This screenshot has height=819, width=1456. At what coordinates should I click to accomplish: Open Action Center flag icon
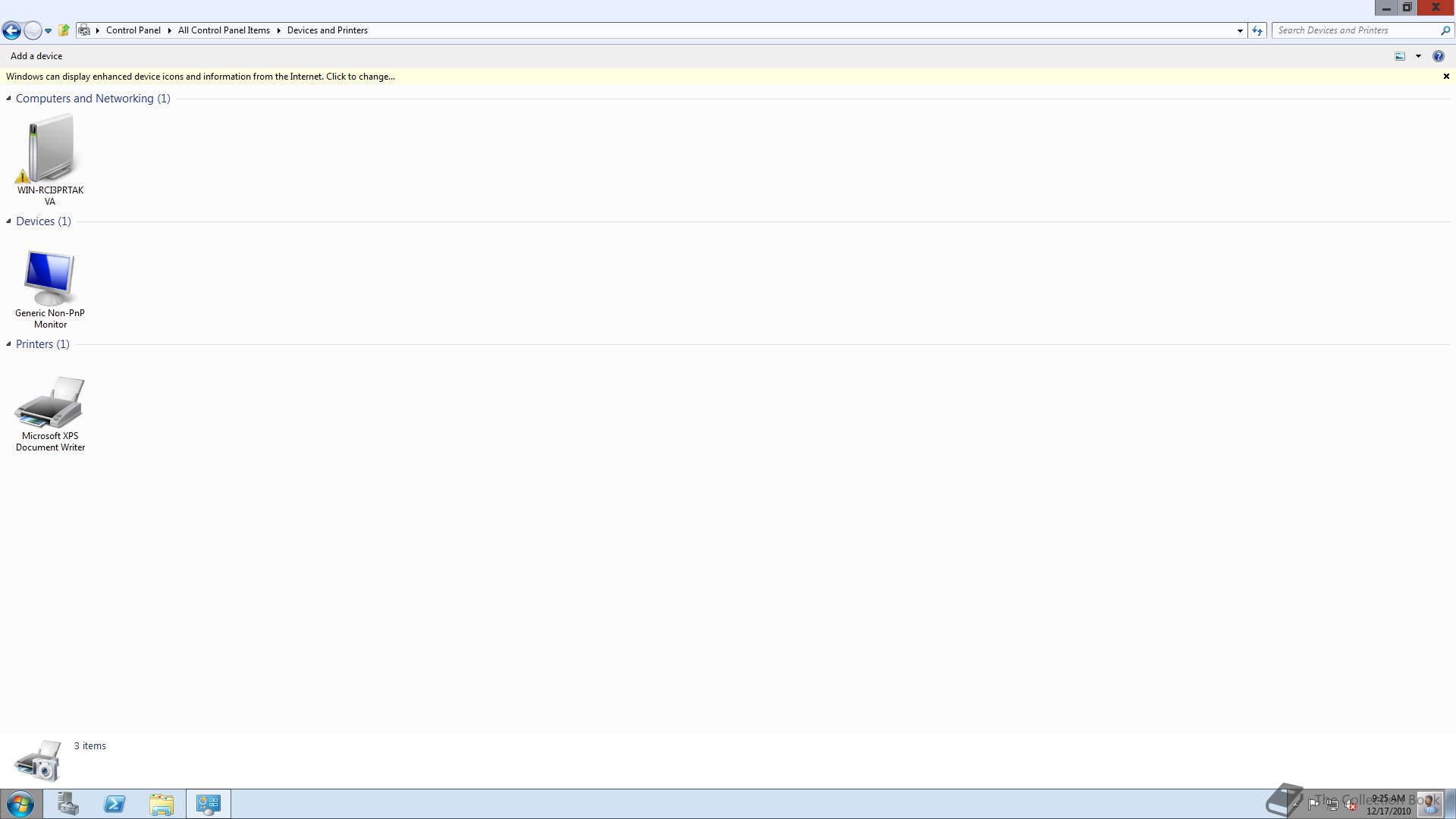(x=1313, y=805)
